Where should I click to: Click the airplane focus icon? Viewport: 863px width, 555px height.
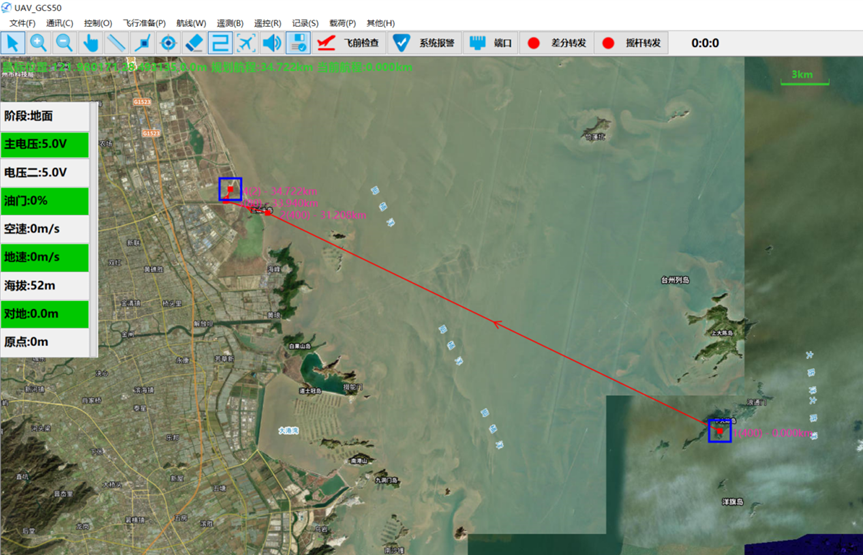(247, 43)
